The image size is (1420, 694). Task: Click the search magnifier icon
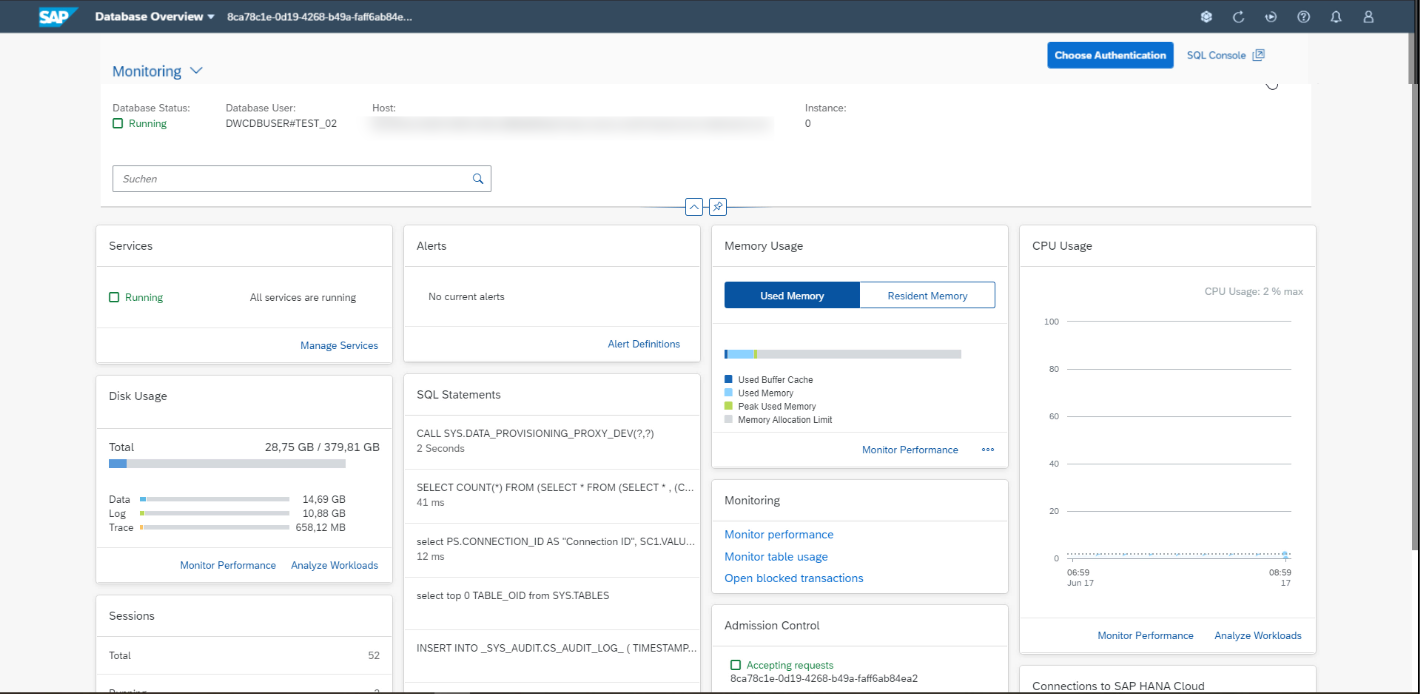point(478,179)
